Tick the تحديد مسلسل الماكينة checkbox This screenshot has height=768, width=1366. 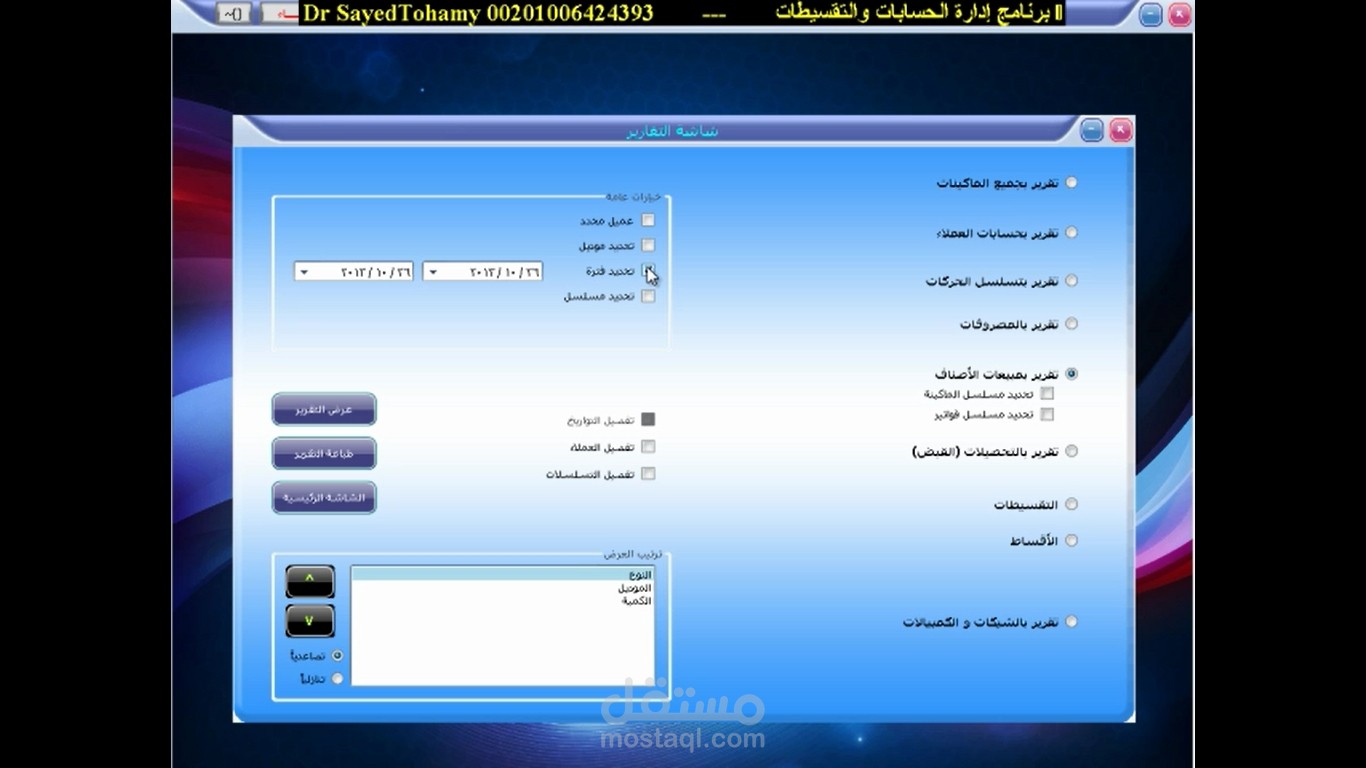[1047, 394]
